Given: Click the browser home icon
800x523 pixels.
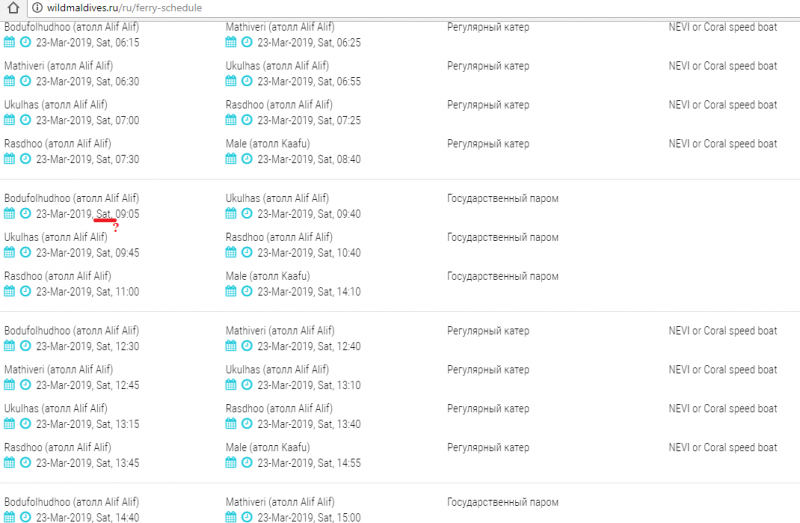Looking at the screenshot, I should pyautogui.click(x=15, y=8).
